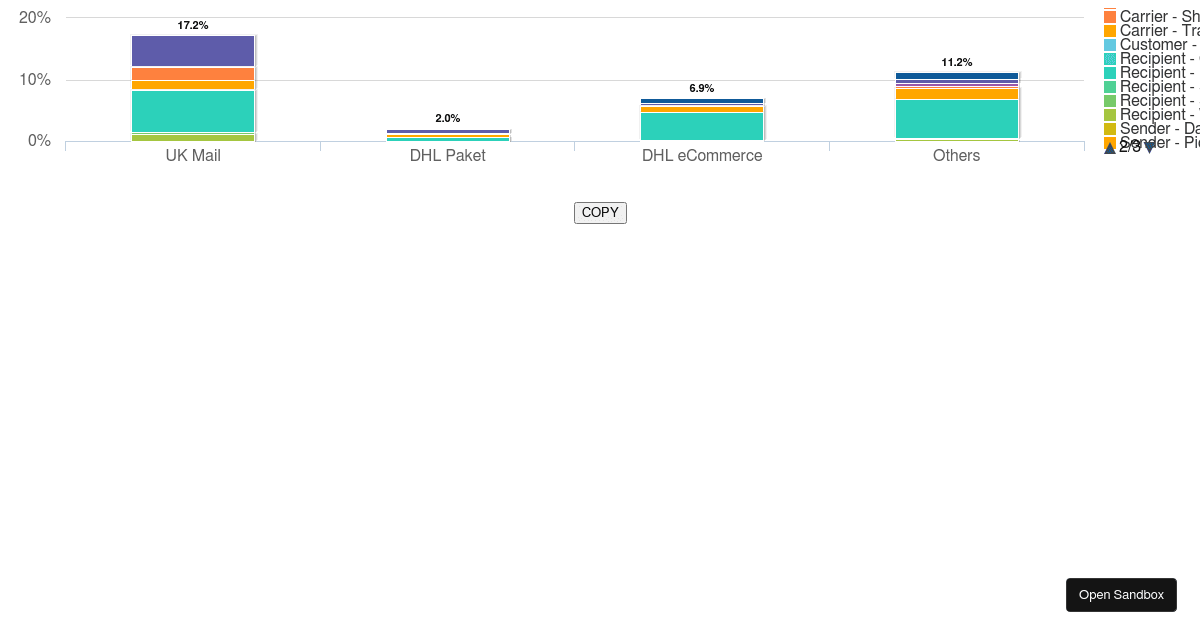Click the medium-green 'Recipient' legend square

coord(1110,101)
